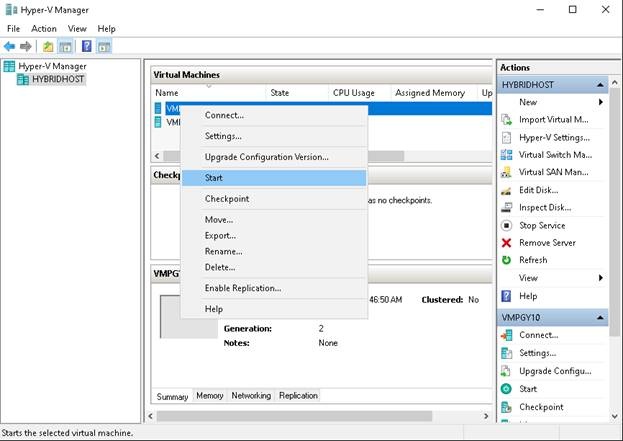The image size is (623, 441).
Task: Select Upgrade Configuration Version... in context menu
Action: click(x=274, y=157)
